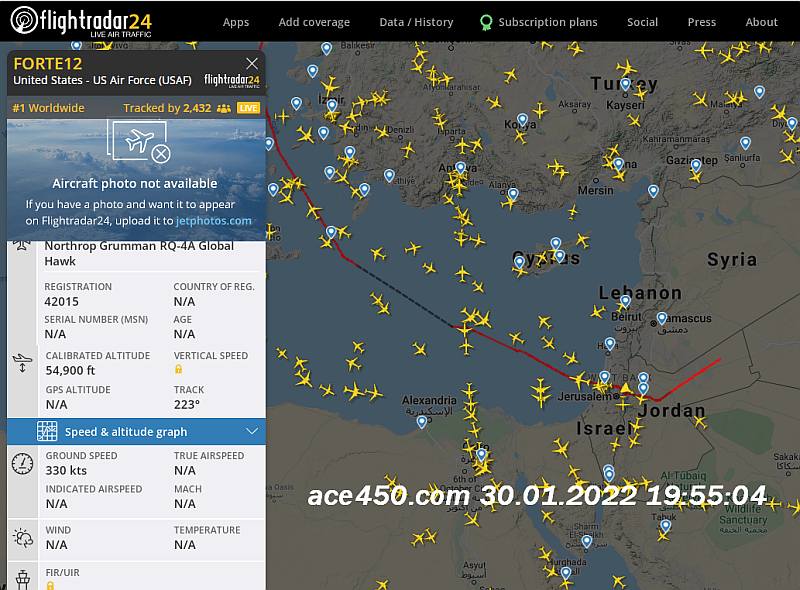The image size is (800, 590).
Task: Click the aircraft-photo-unavailable placeholder icon
Action: [x=140, y=142]
